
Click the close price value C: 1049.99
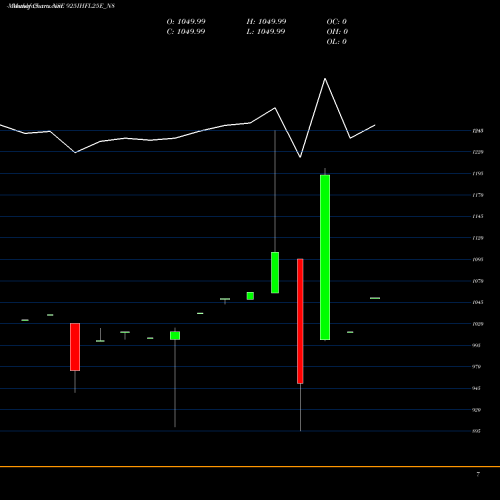click(186, 32)
